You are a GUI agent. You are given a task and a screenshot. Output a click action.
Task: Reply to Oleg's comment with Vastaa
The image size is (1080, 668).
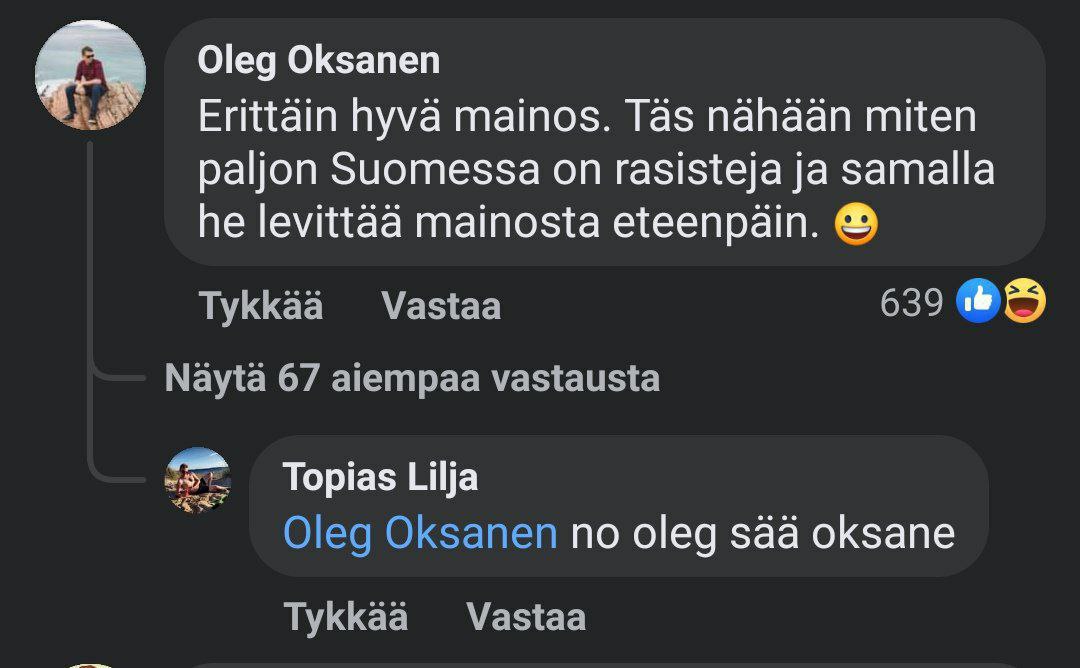pyautogui.click(x=441, y=306)
